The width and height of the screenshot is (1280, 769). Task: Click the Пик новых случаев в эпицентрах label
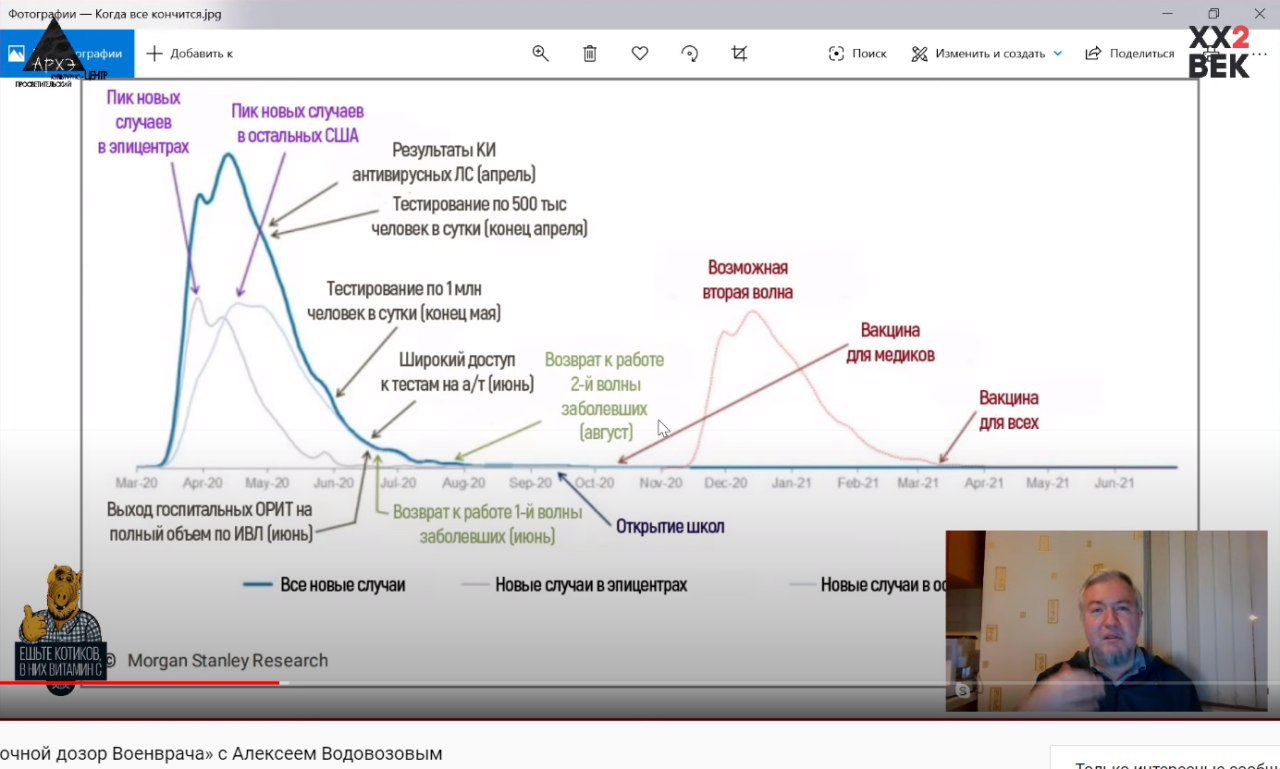pos(144,122)
